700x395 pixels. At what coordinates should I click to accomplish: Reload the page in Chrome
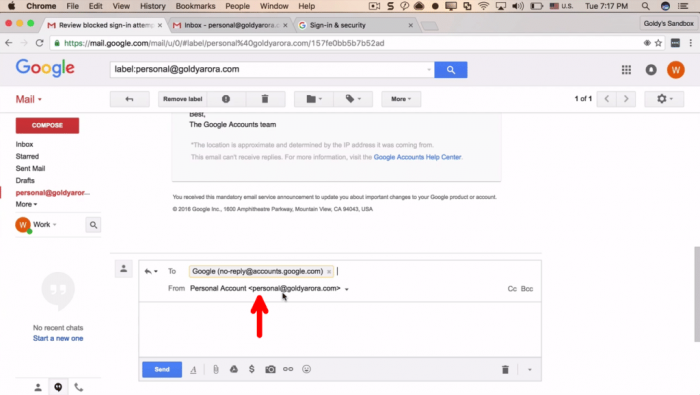click(39, 43)
